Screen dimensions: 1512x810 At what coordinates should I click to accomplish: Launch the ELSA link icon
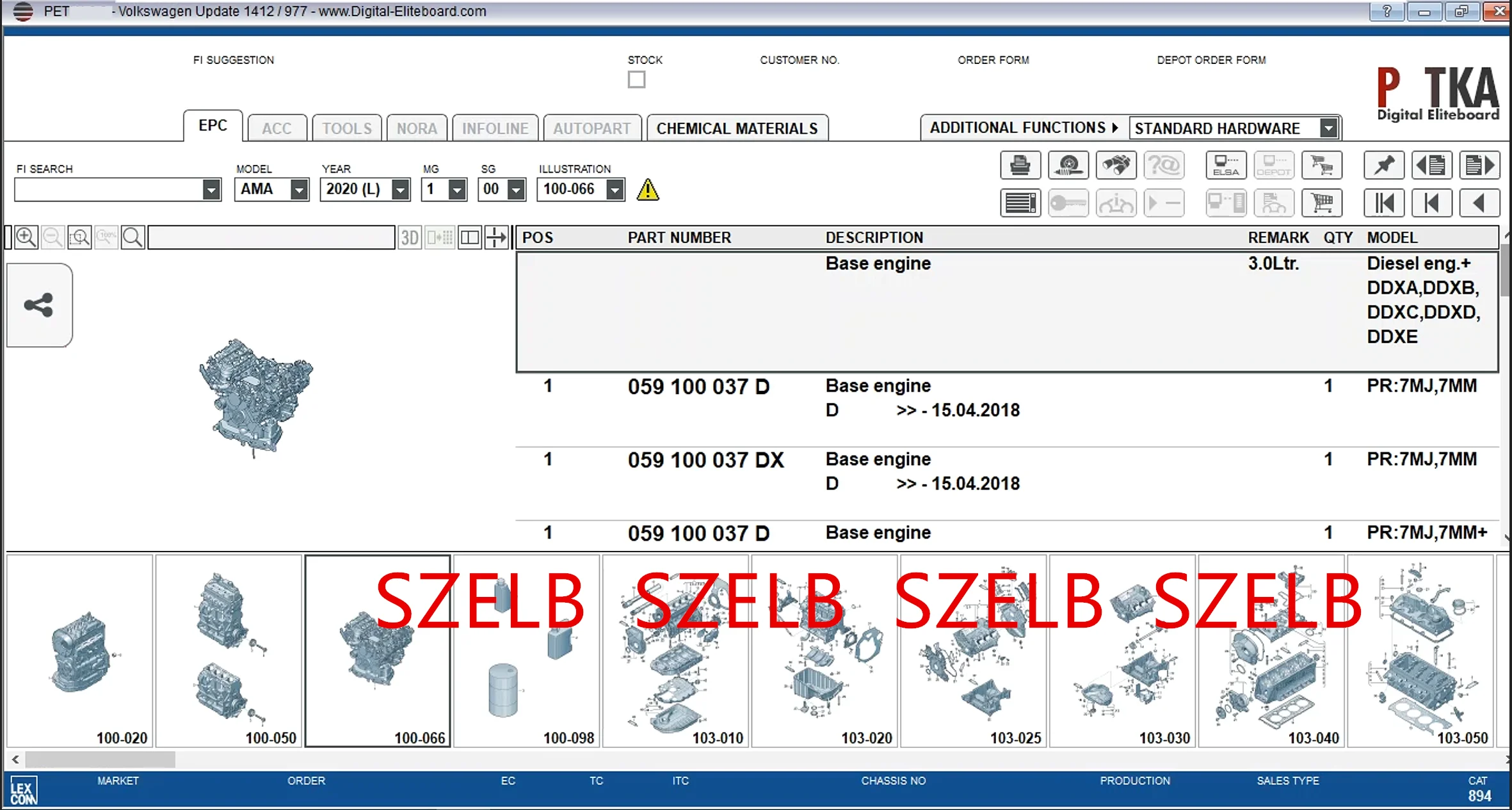[1225, 166]
